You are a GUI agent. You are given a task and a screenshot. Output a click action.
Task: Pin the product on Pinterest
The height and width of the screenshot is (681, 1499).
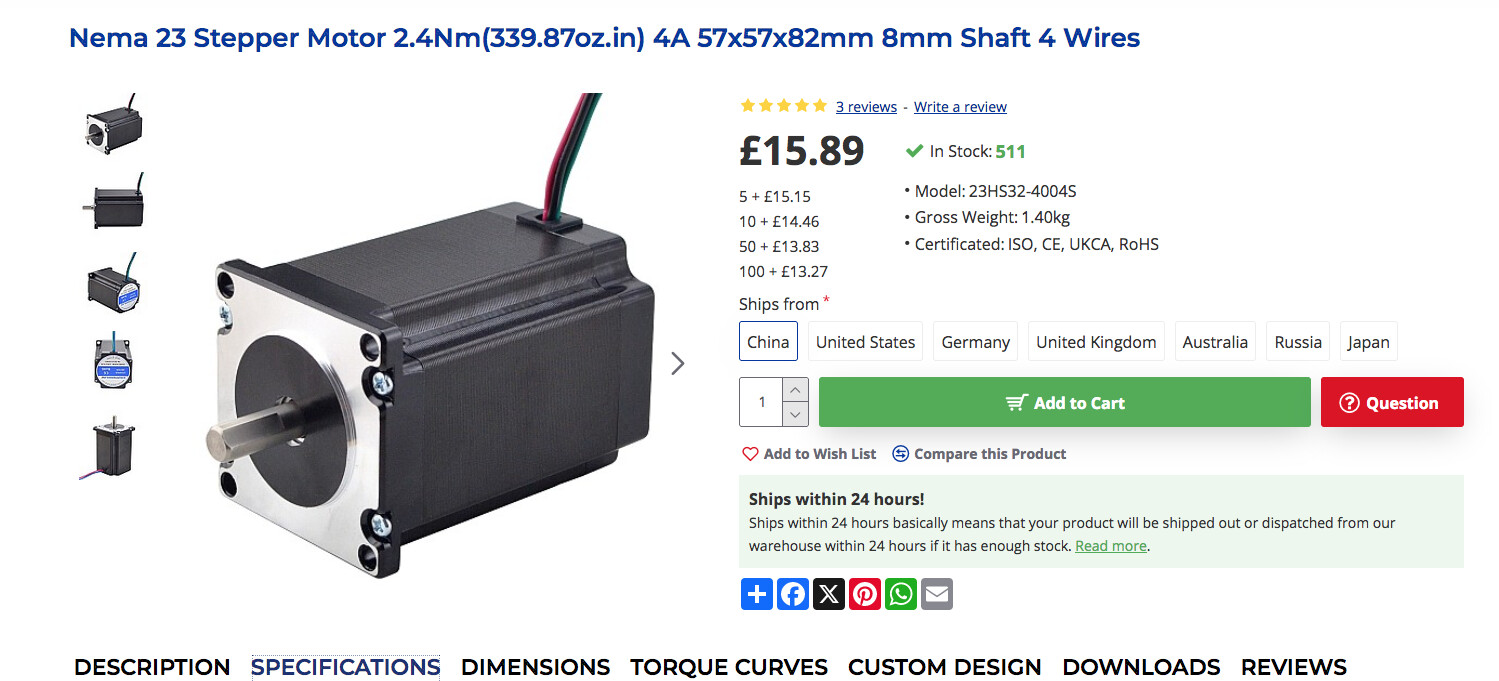pos(865,594)
